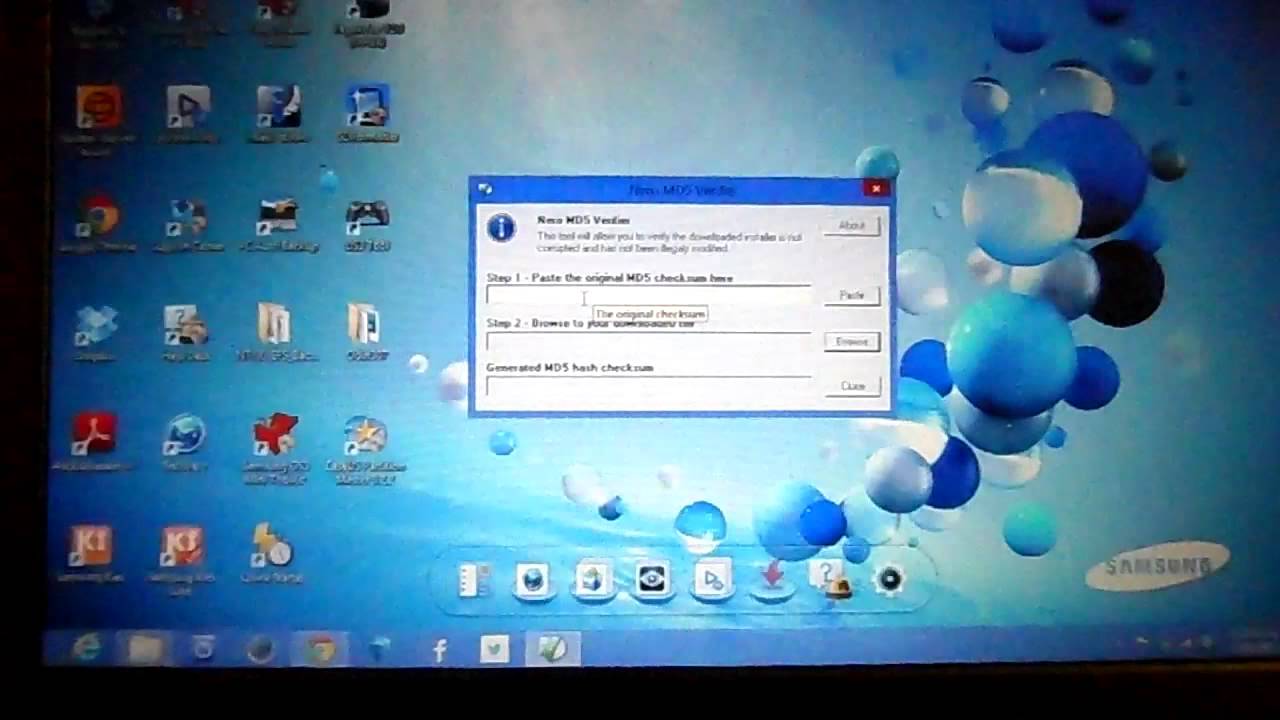1280x720 pixels.
Task: Click the Close button in the dialog
Action: (852, 386)
